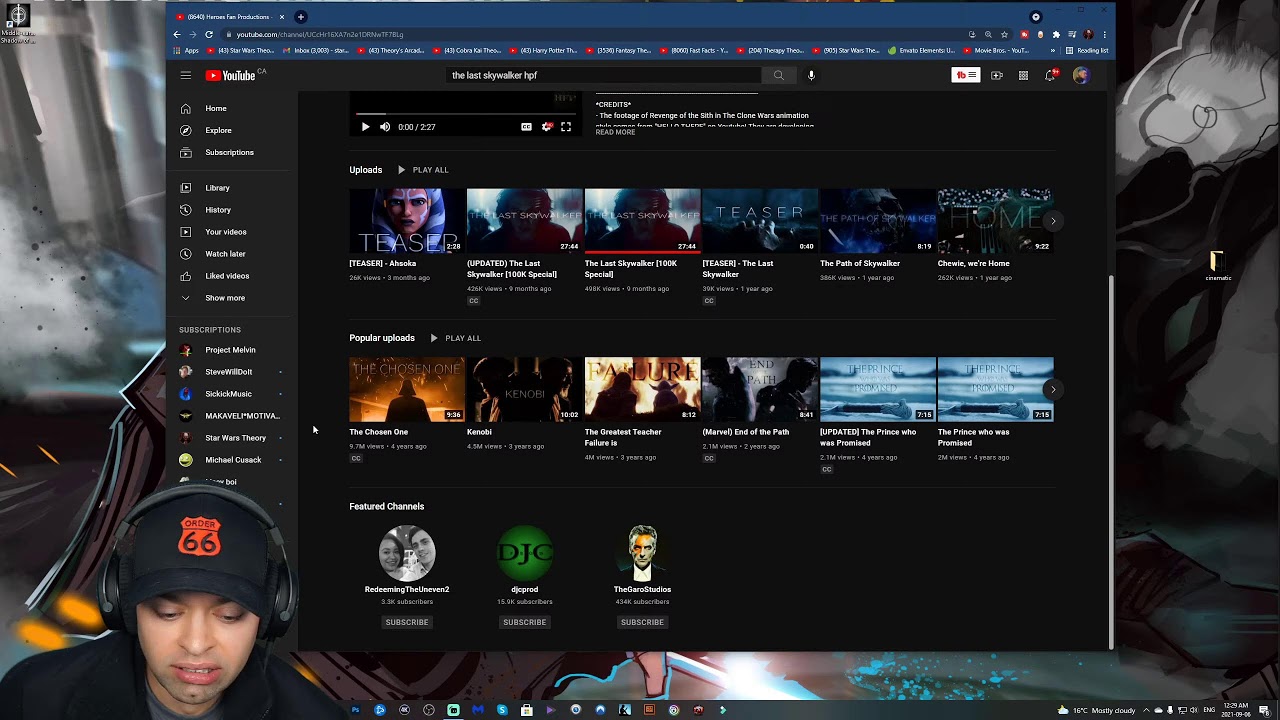Click the page vertical scrollbar

[x=1111, y=460]
